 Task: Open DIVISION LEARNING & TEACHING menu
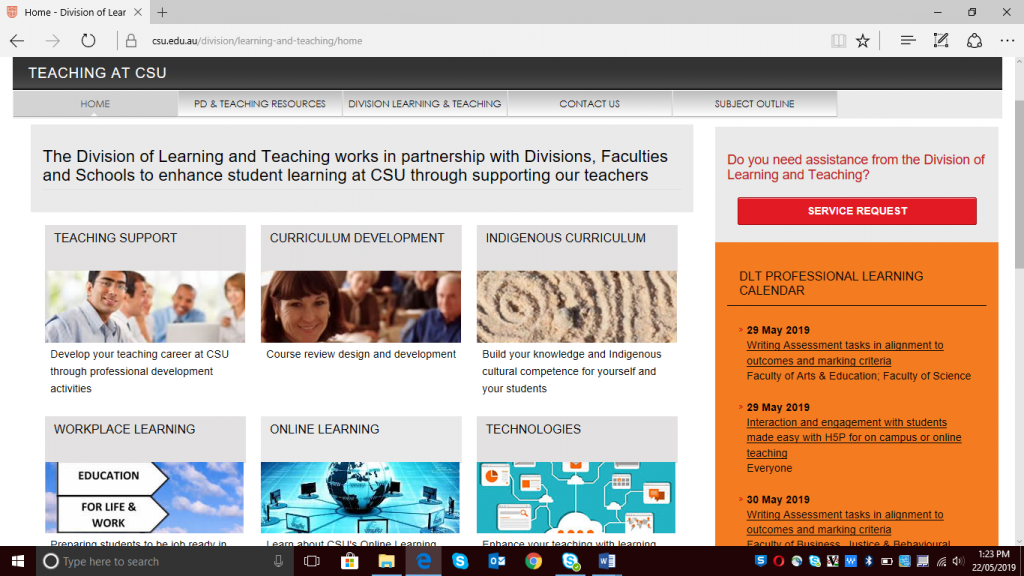(424, 104)
